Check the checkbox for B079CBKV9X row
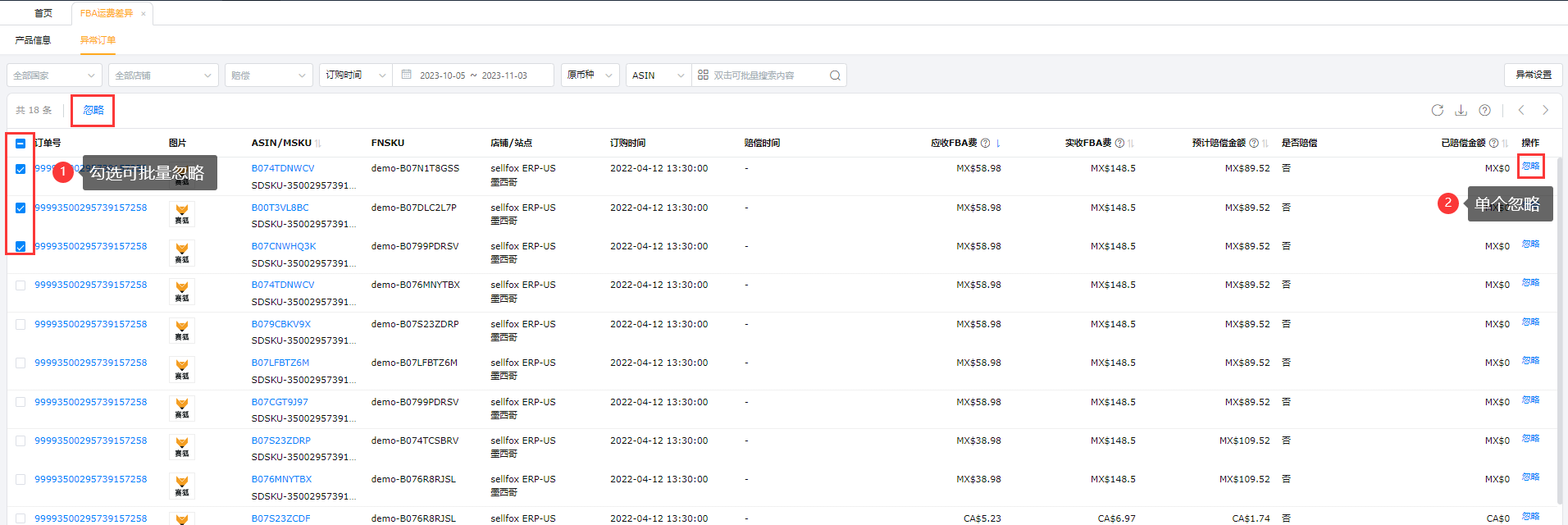This screenshot has width=1568, height=525. click(x=21, y=325)
